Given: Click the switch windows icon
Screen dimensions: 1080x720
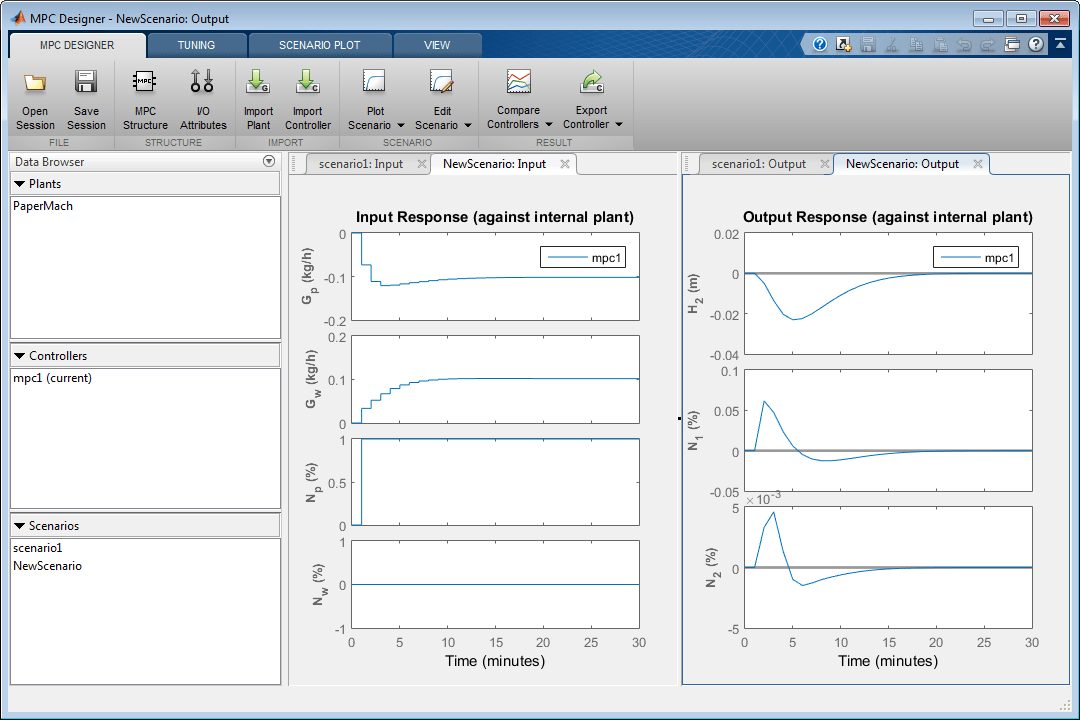Looking at the screenshot, I should [1012, 45].
